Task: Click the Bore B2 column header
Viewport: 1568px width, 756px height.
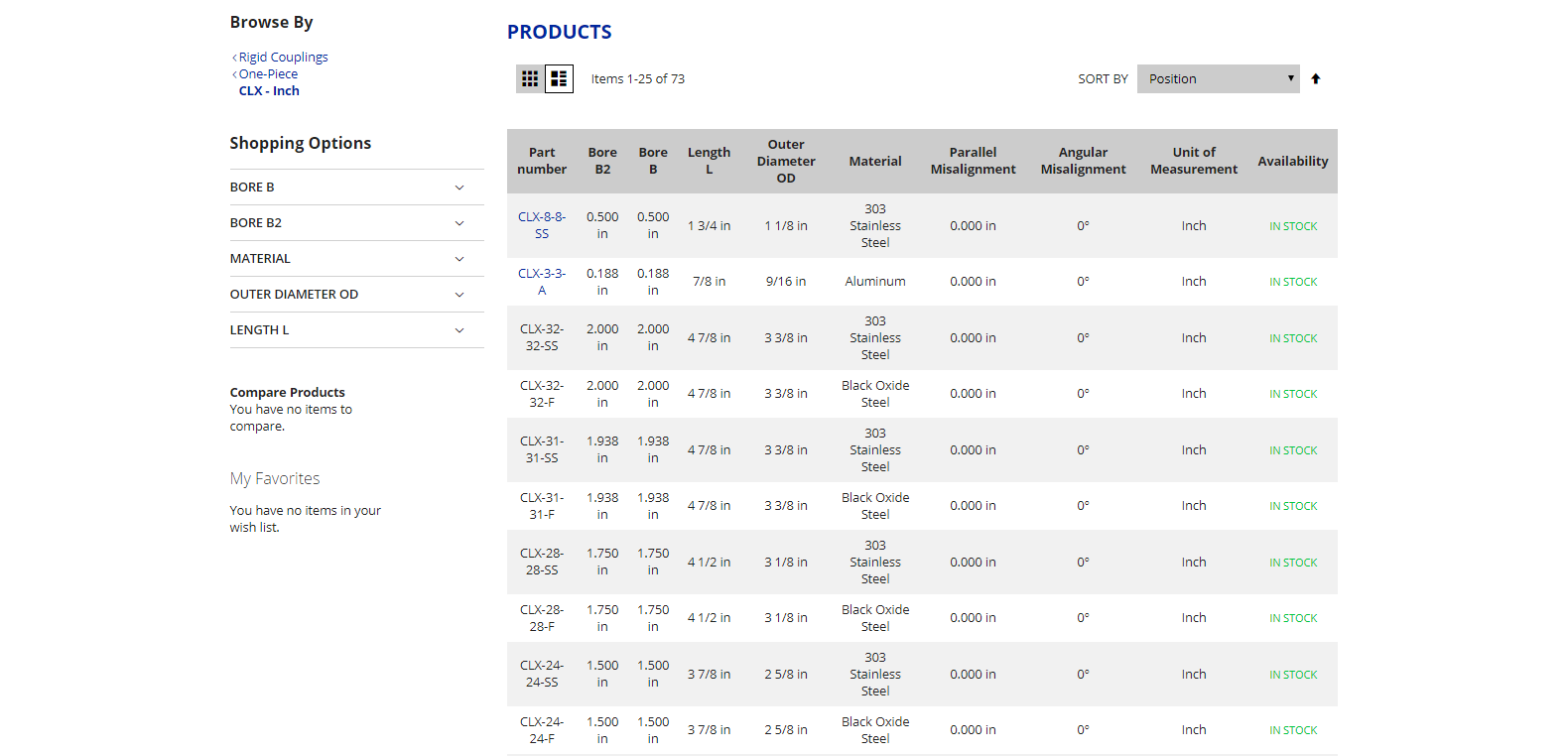Action: click(602, 161)
